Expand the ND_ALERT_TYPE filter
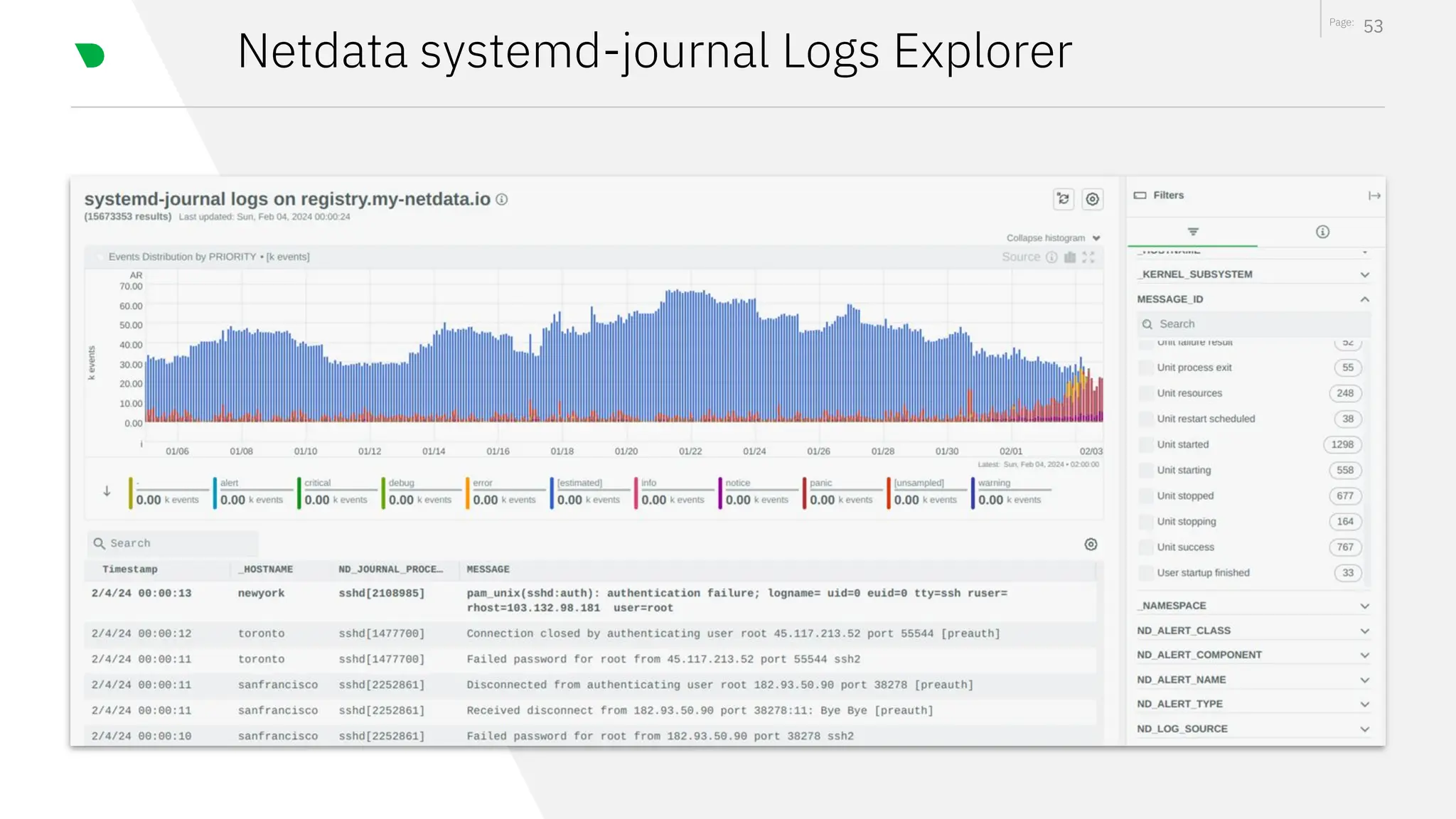The image size is (1456, 819). click(x=1253, y=704)
